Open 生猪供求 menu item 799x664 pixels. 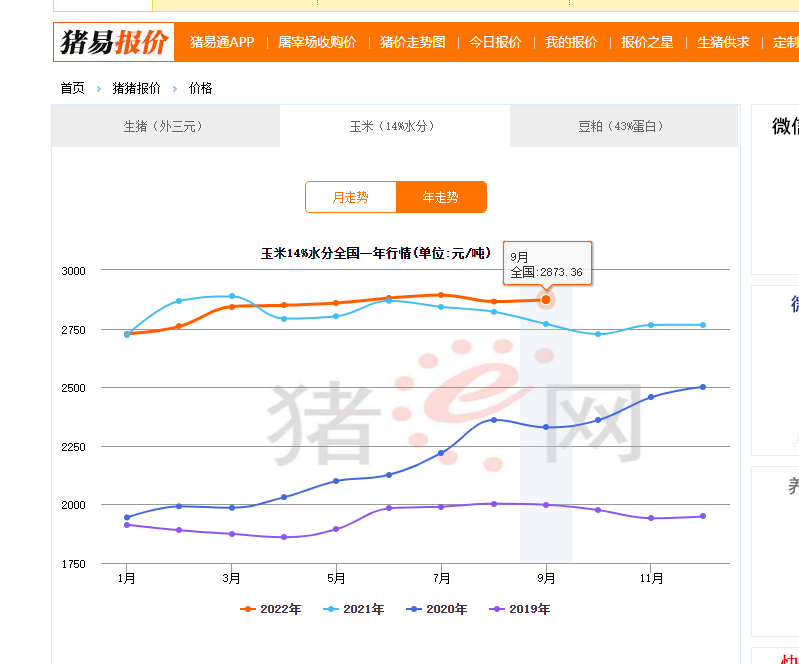point(723,42)
